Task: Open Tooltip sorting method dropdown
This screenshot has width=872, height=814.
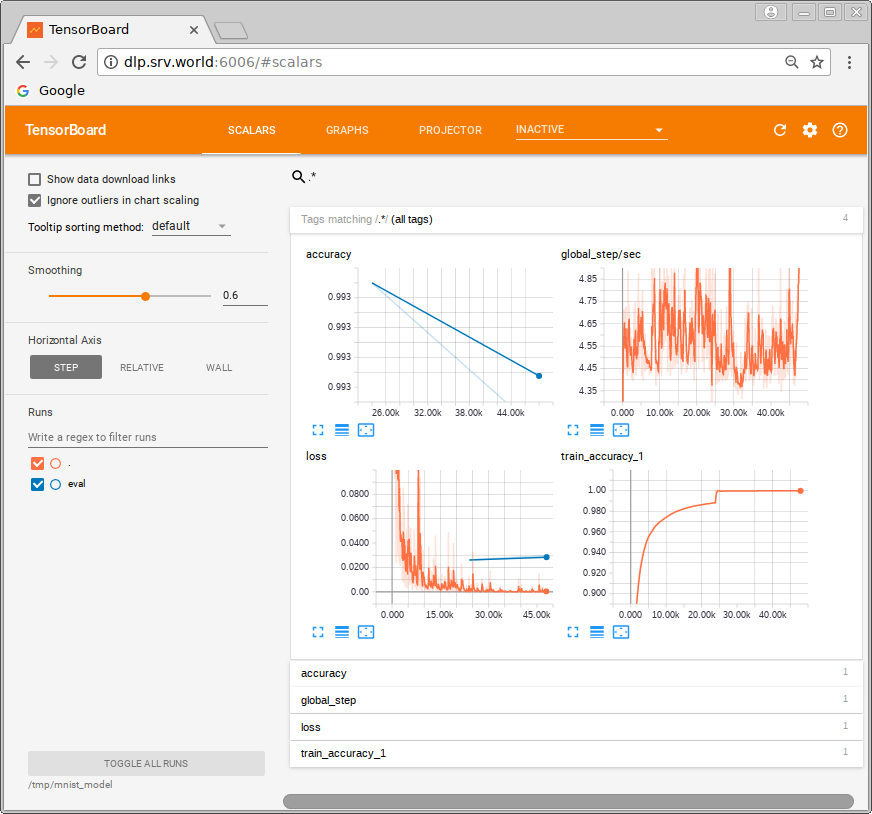Action: (191, 226)
